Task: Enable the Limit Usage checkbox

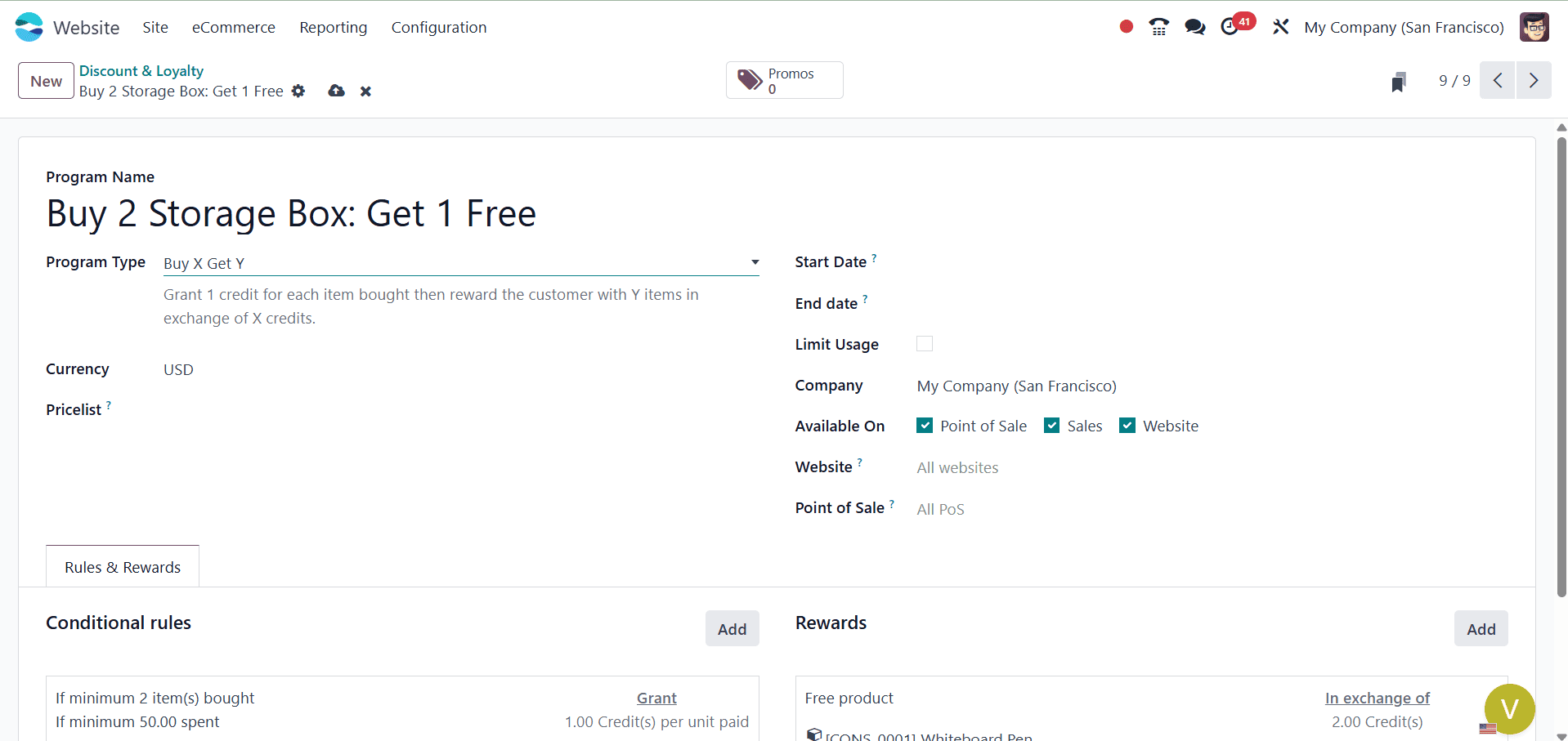Action: (x=924, y=343)
